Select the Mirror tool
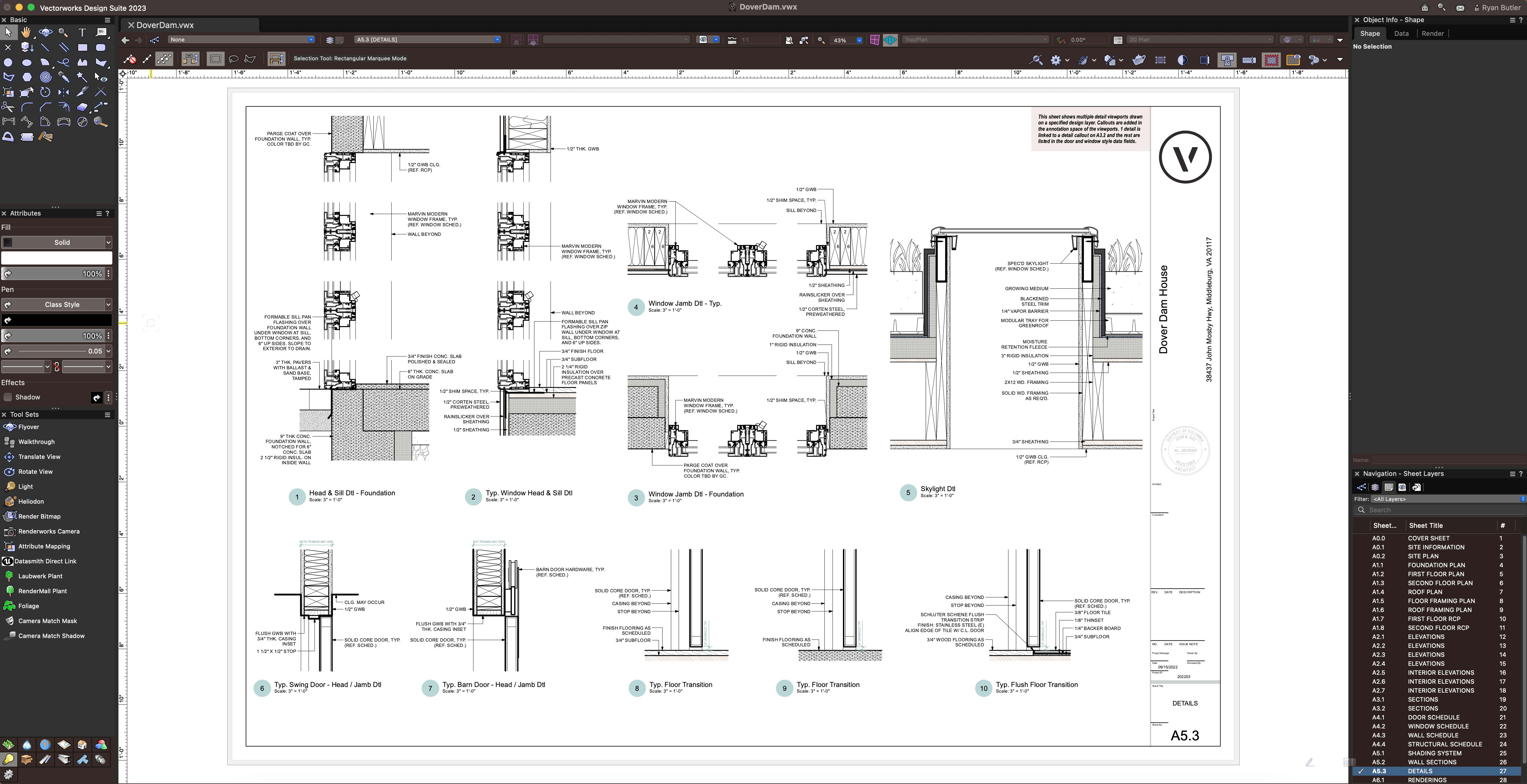 63,92
